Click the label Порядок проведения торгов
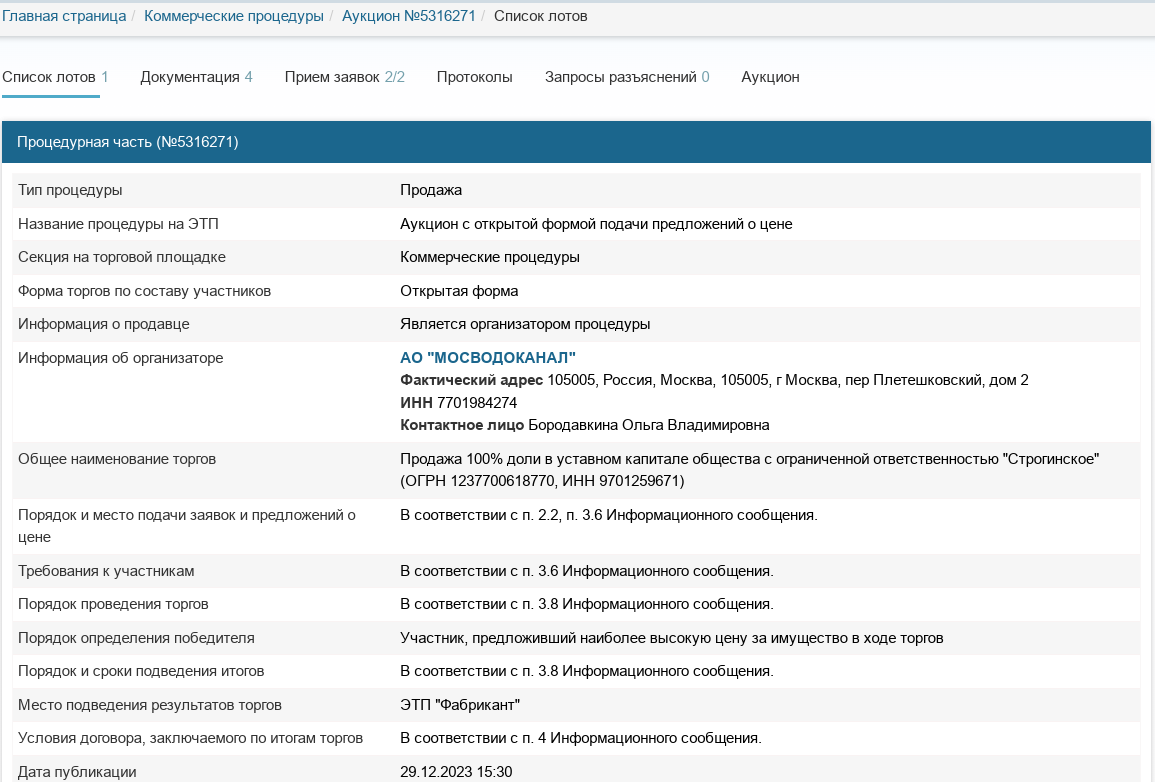 coord(113,604)
